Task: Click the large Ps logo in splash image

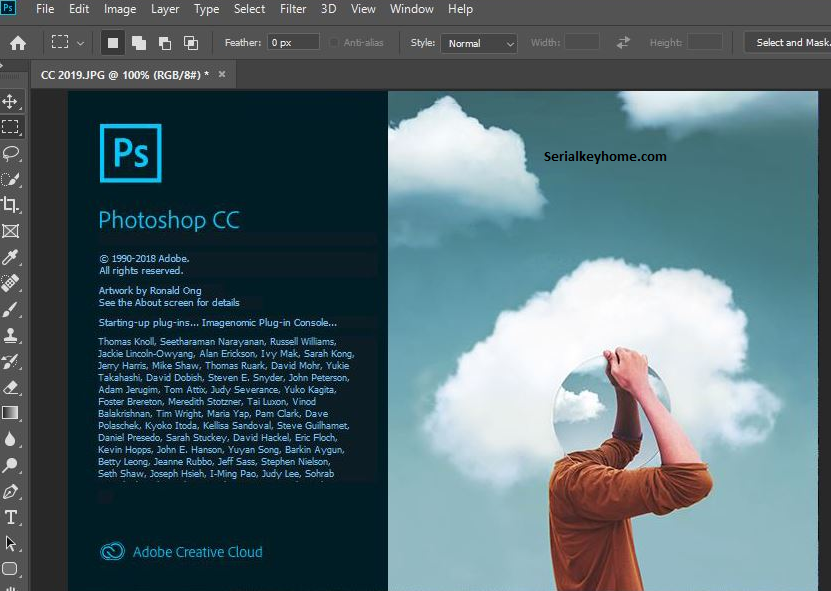Action: tap(131, 153)
